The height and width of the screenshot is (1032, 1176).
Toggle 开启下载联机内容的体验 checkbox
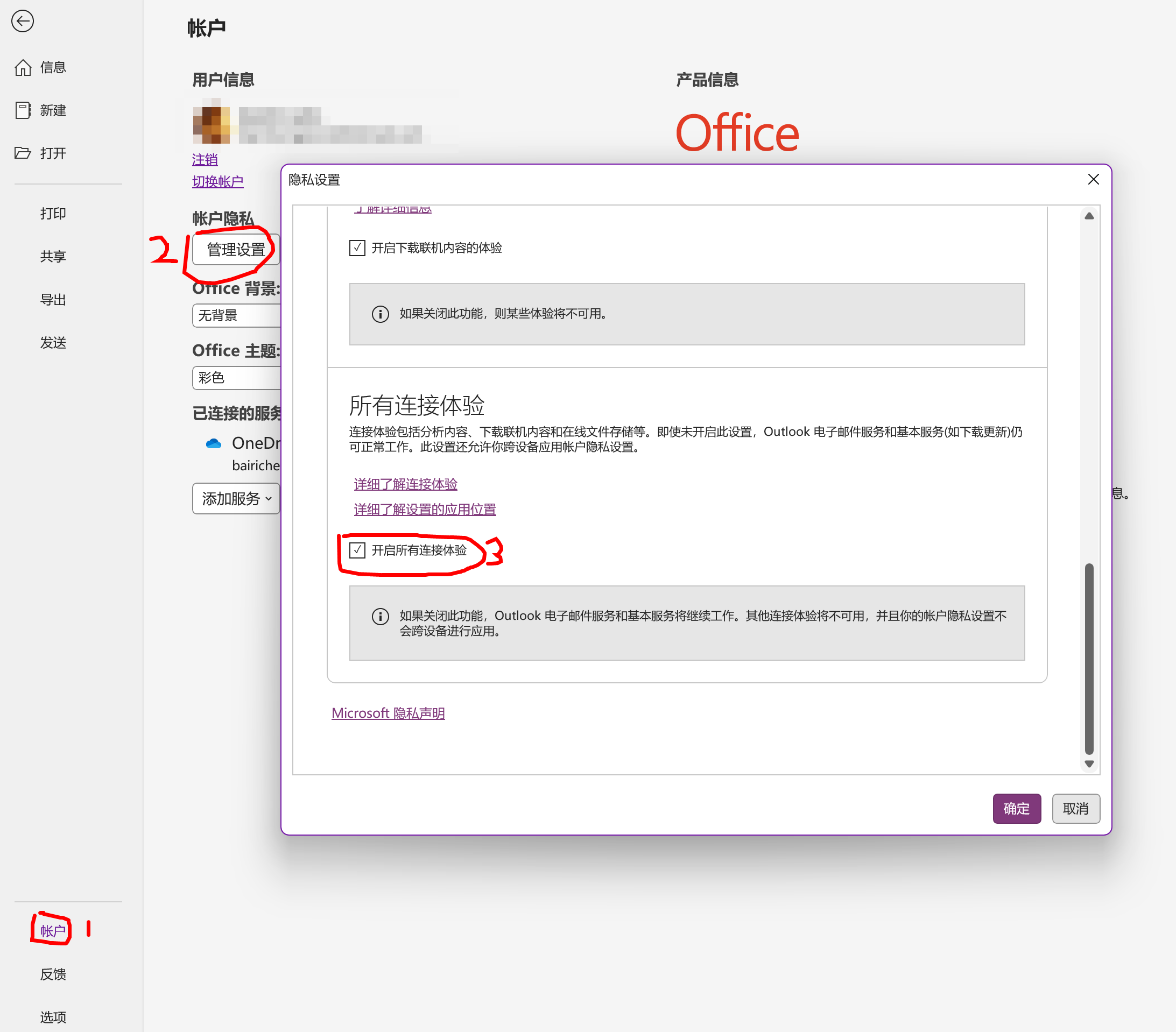pos(357,248)
